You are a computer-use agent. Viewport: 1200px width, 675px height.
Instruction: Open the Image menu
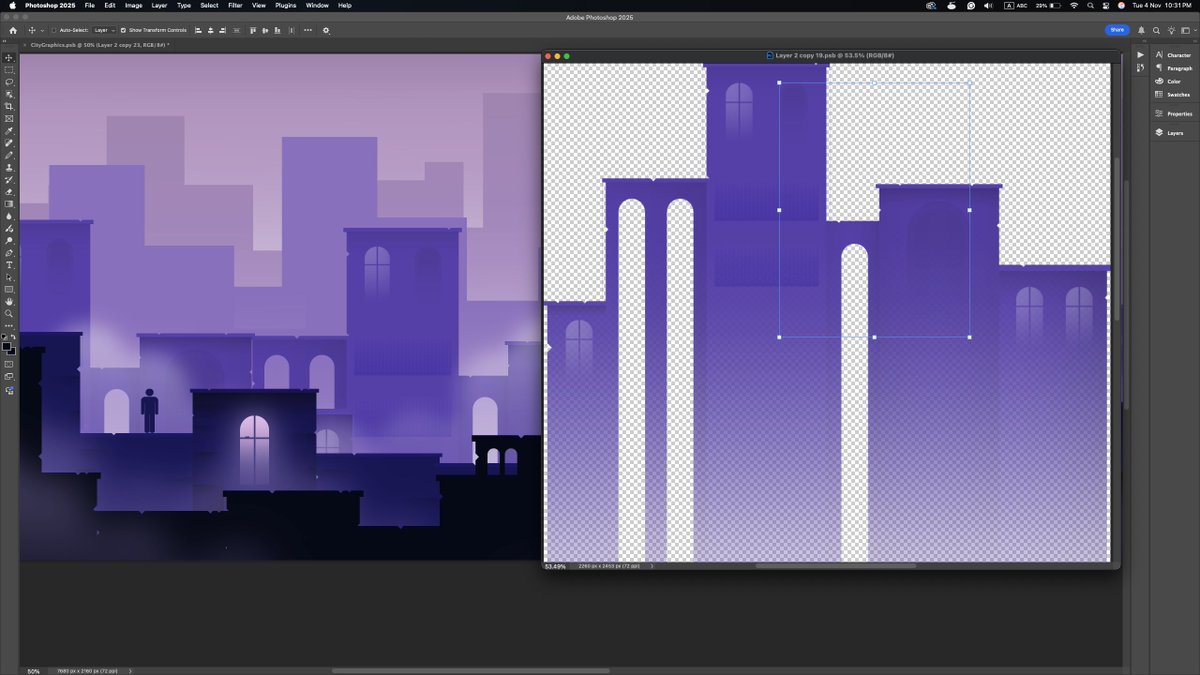[x=133, y=5]
